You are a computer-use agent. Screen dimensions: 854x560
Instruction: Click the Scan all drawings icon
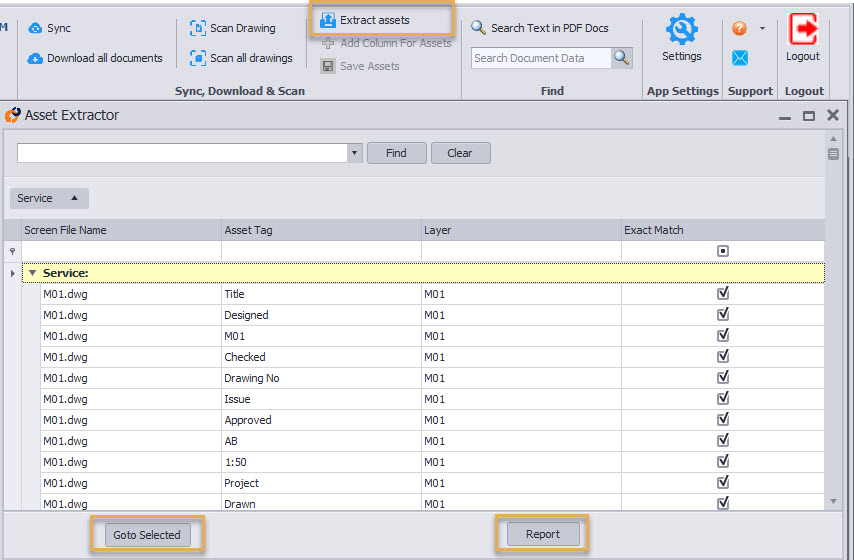click(198, 58)
